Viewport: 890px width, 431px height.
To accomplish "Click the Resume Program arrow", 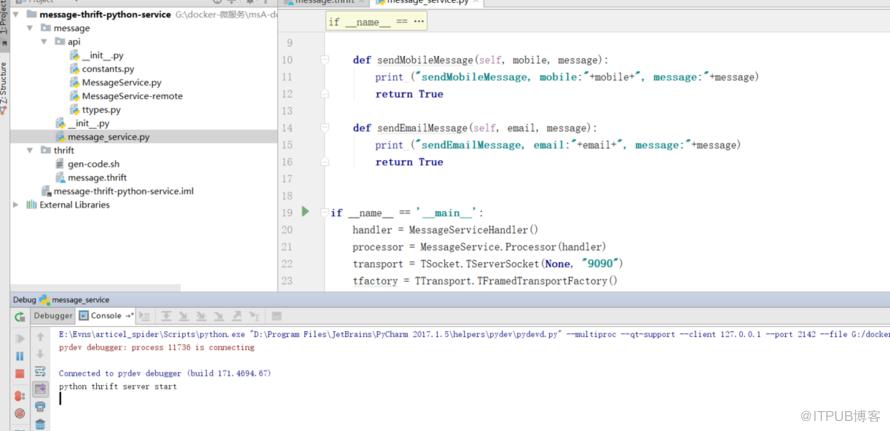I will pos(20,339).
